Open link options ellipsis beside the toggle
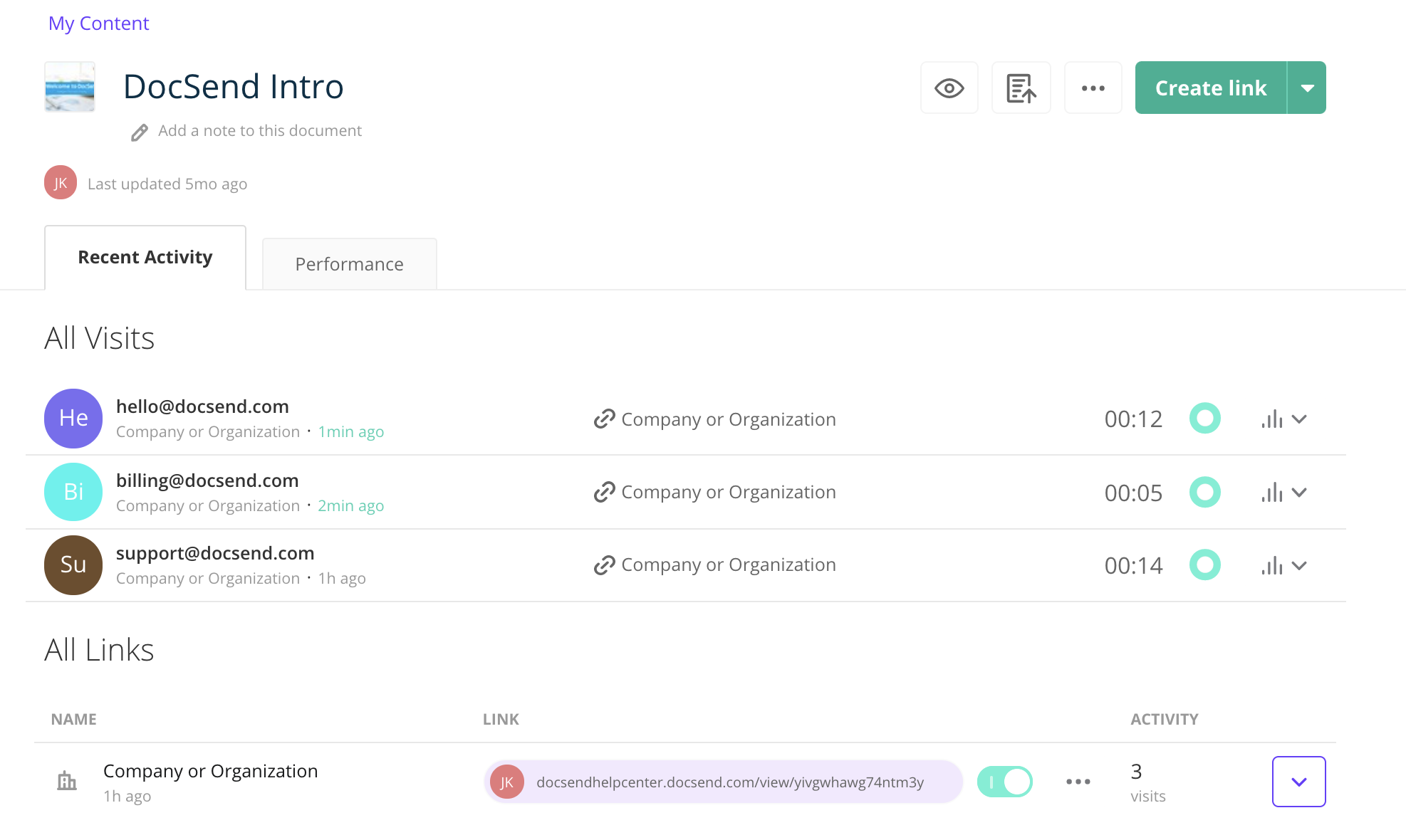Viewport: 1406px width, 840px height. (1078, 782)
